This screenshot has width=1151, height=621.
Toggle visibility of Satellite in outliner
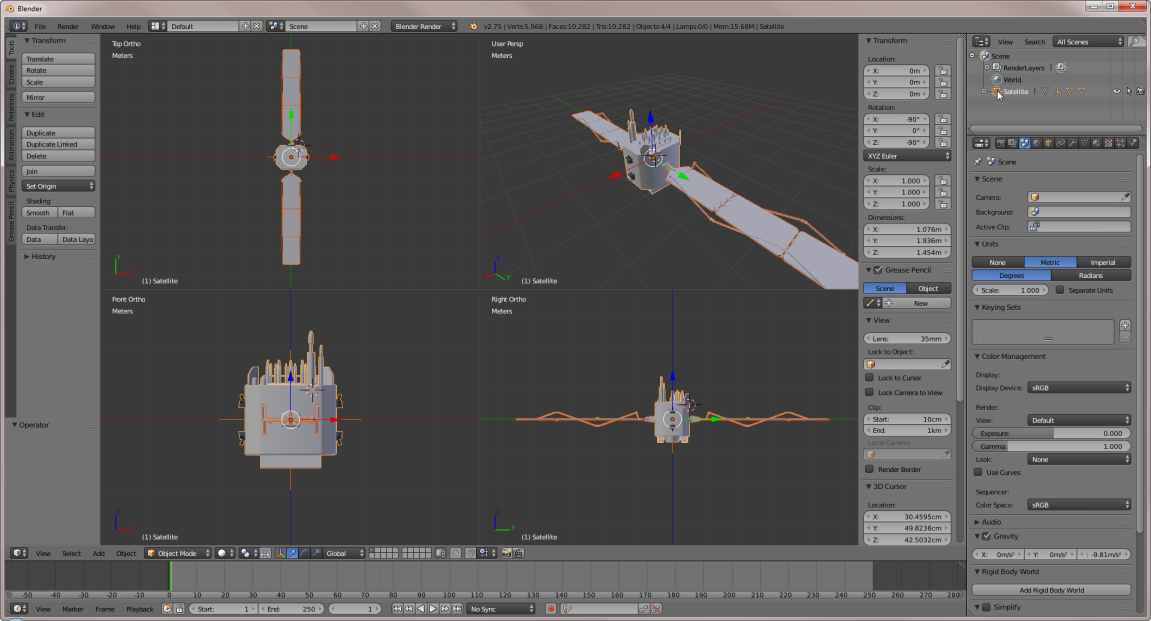[1116, 91]
